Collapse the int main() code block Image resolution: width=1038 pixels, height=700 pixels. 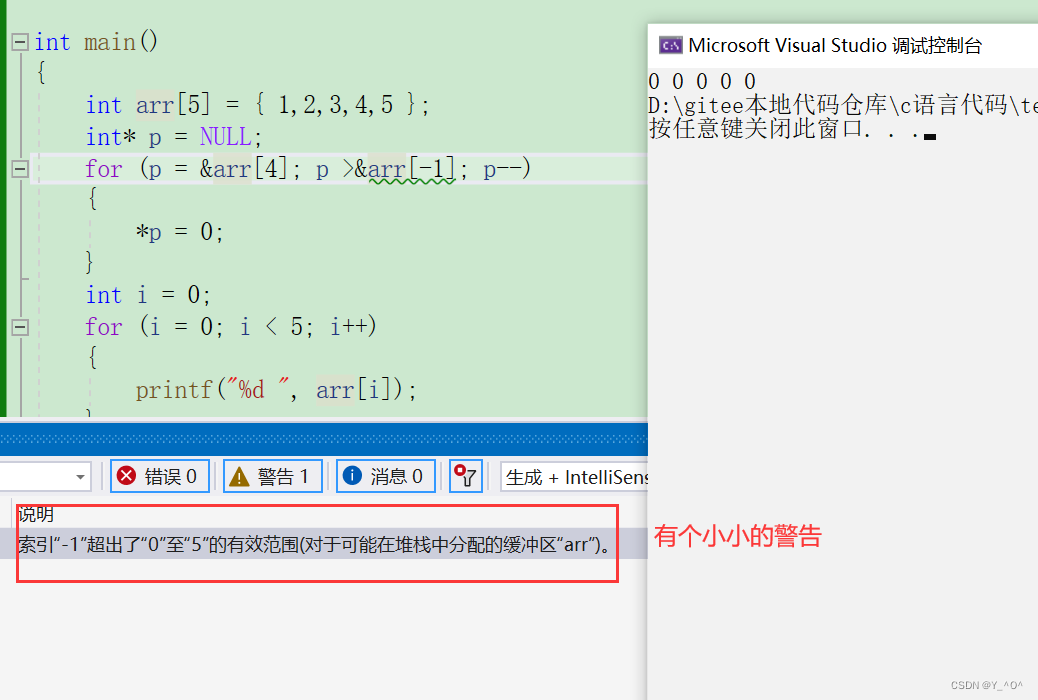(20, 42)
